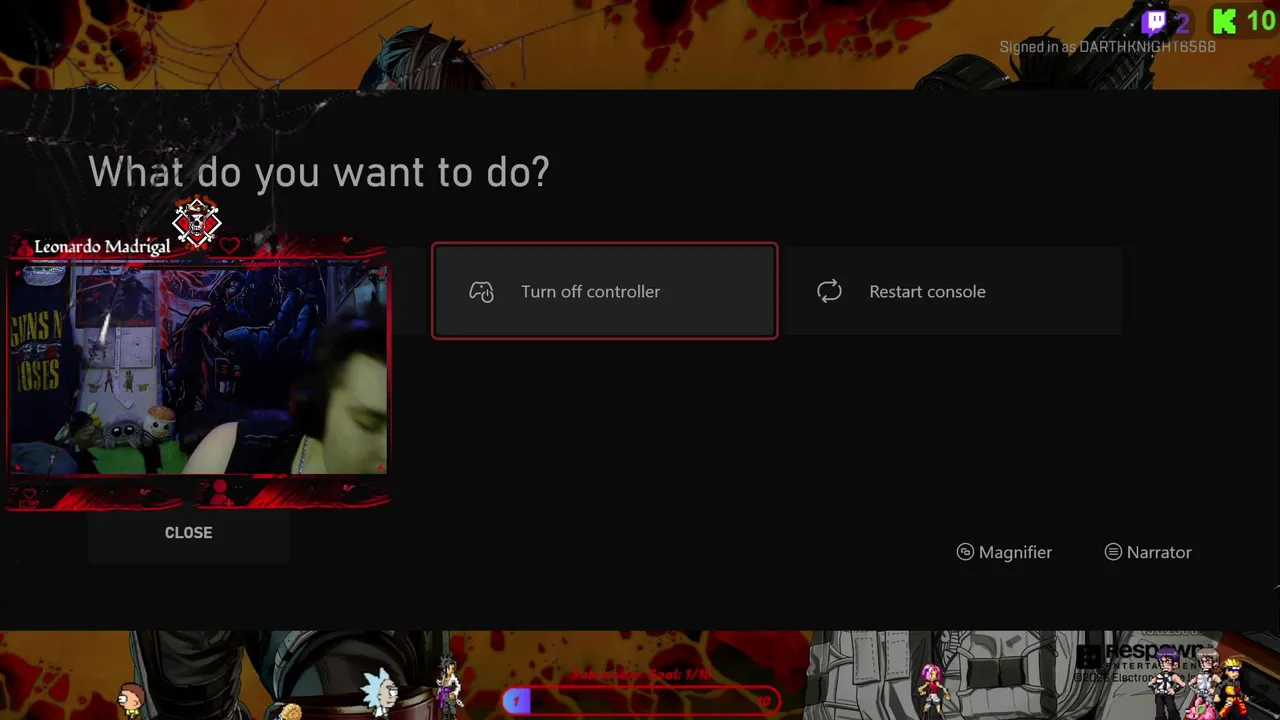Viewport: 1280px width, 720px height.
Task: Click the restart arrows icon
Action: click(829, 291)
